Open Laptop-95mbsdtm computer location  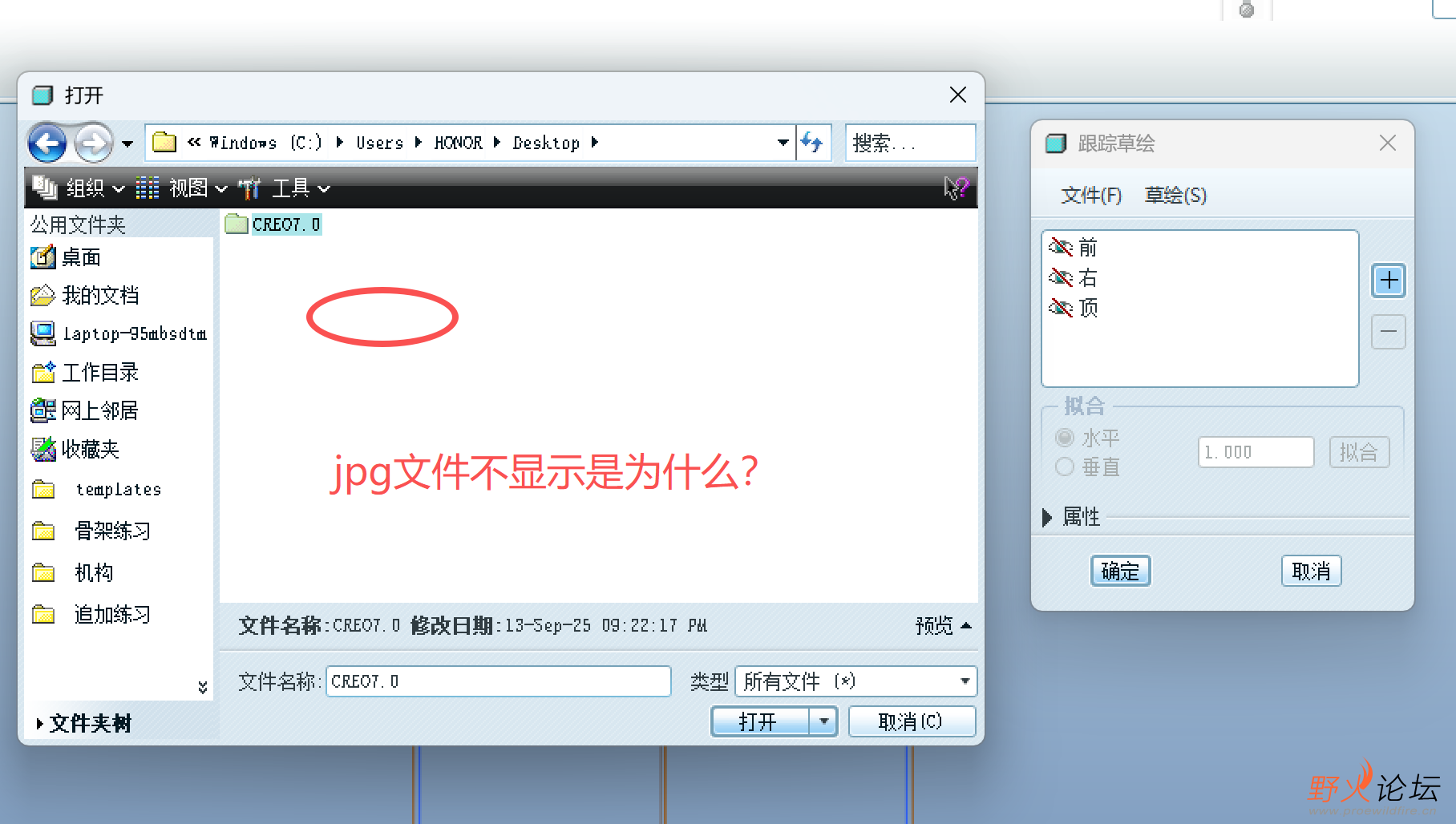(x=119, y=333)
